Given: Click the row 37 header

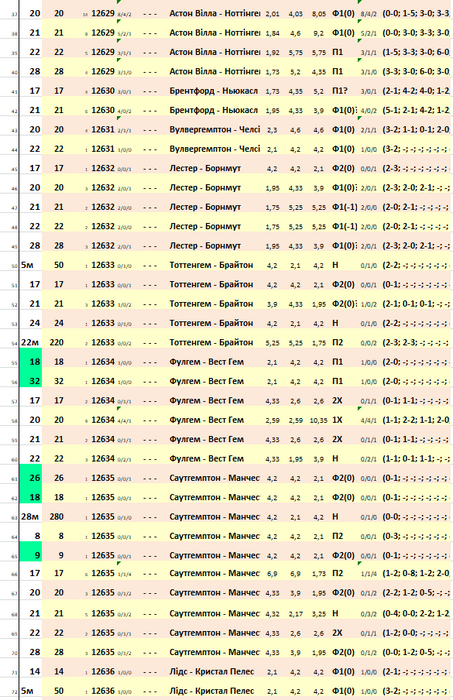Looking at the screenshot, I should point(14,15).
